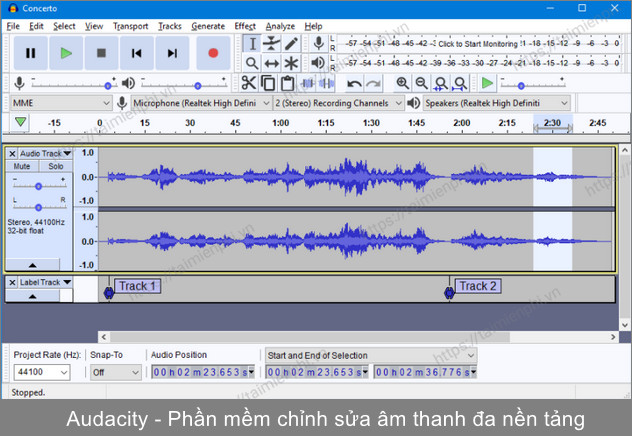Redo the last undone action
Image resolution: width=632 pixels, height=436 pixels.
(374, 83)
